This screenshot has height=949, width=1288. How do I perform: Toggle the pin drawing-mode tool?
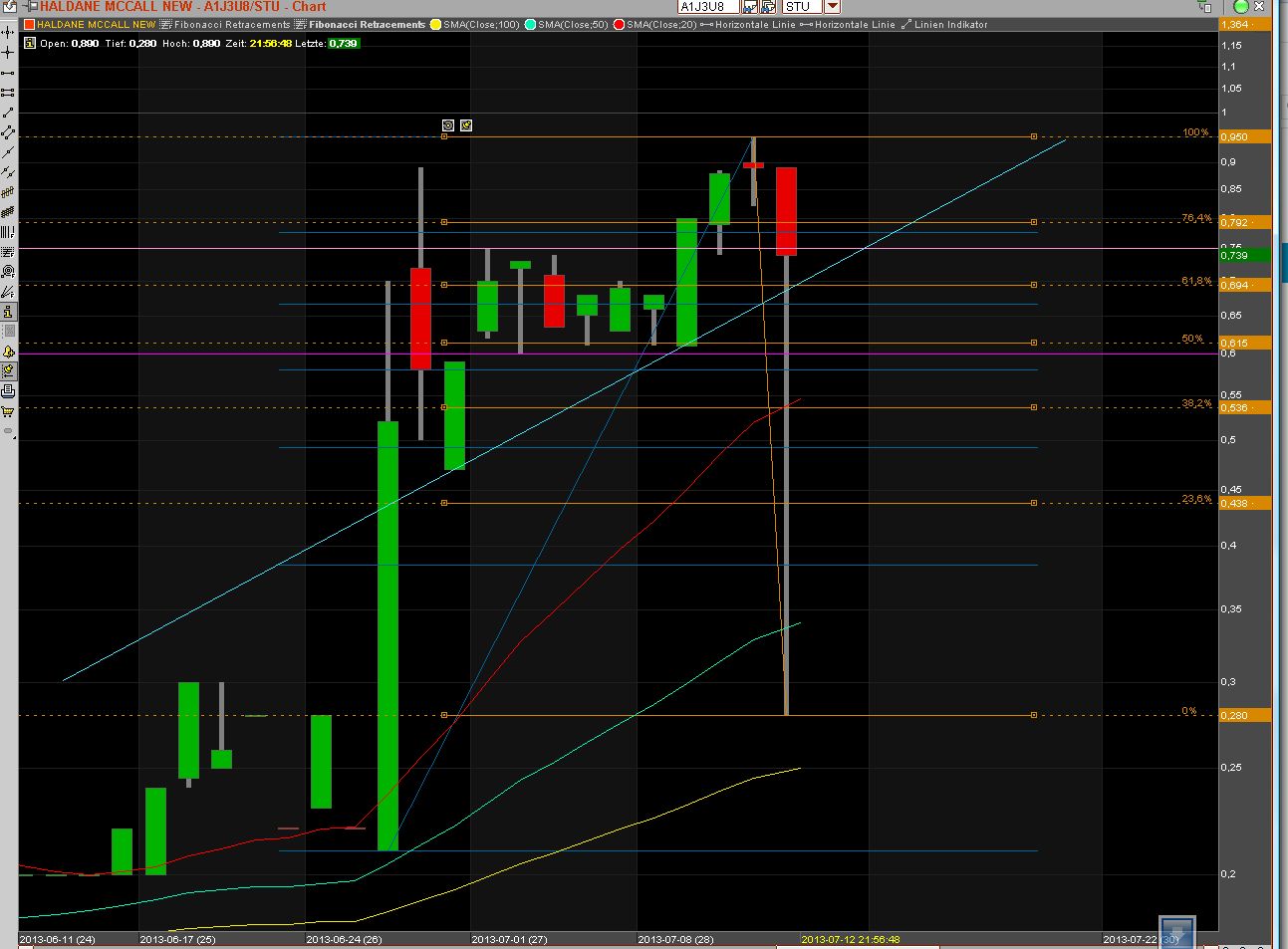(8, 371)
